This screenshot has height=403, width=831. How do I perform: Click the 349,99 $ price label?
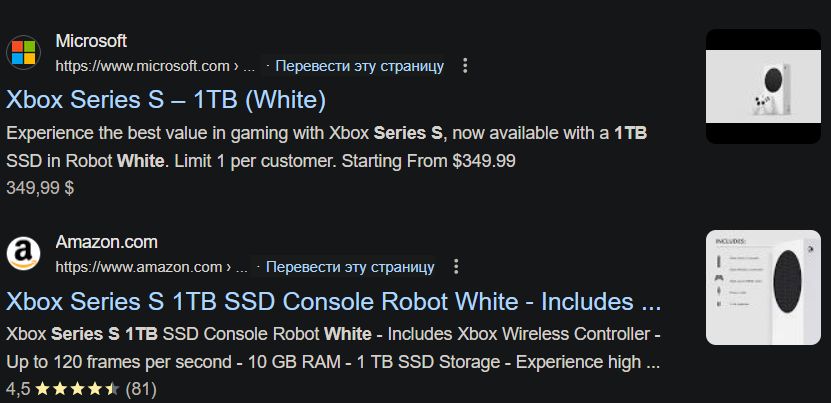click(40, 186)
